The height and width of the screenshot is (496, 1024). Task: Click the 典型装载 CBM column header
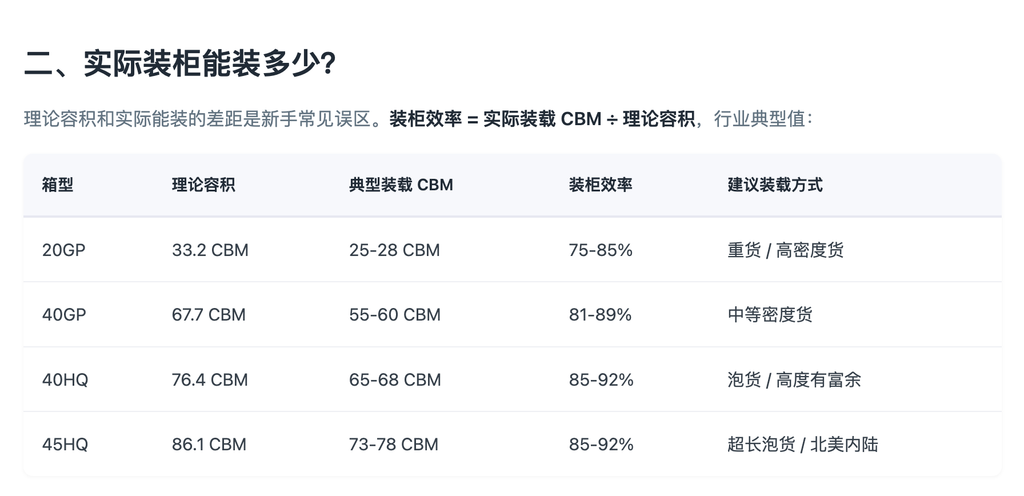coord(401,185)
